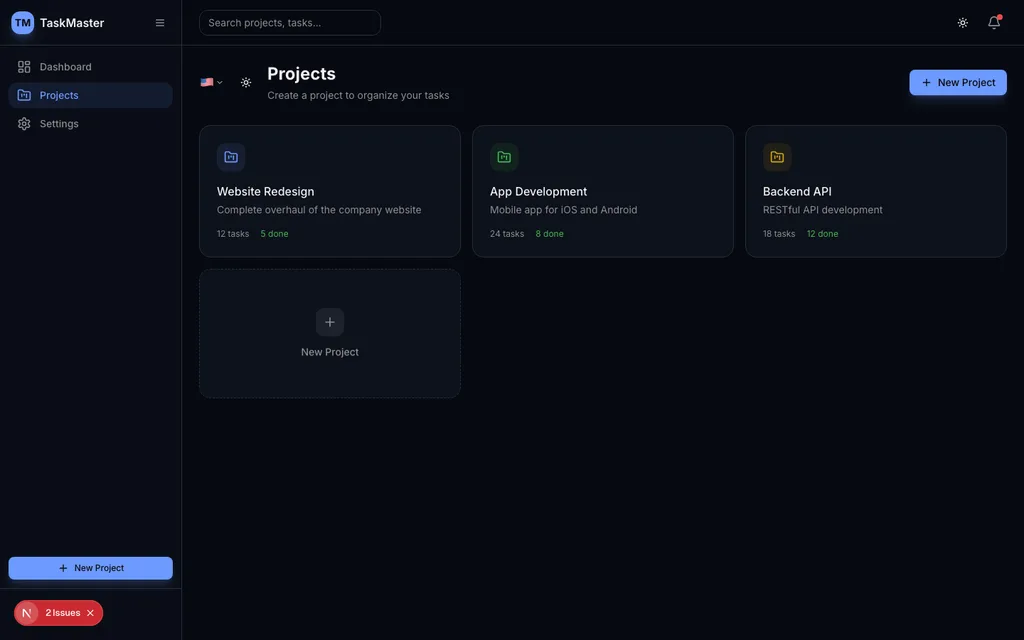The width and height of the screenshot is (1024, 640).
Task: Click "Create a project to organize your tasks"
Action: point(358,95)
